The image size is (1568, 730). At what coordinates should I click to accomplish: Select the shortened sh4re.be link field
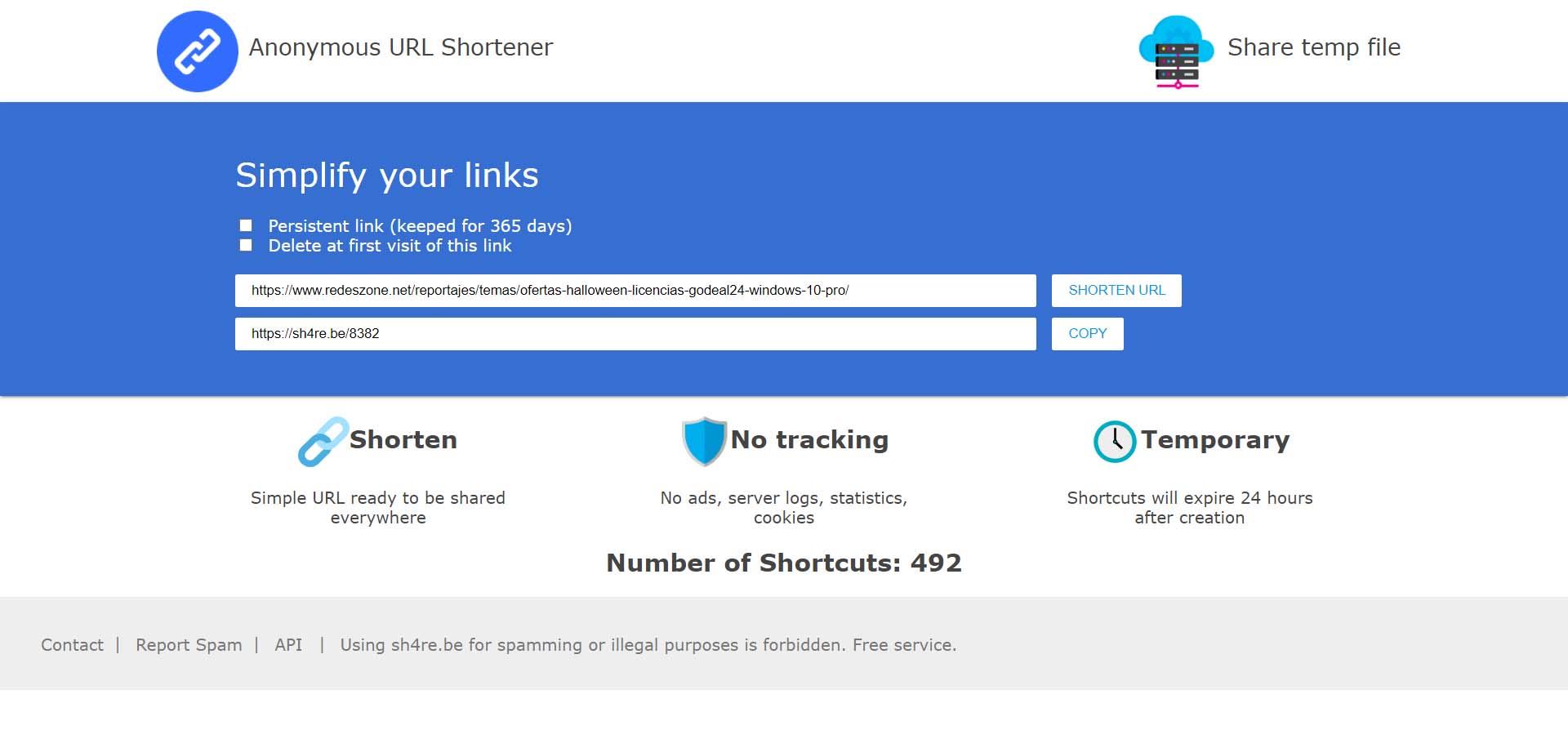tap(635, 334)
